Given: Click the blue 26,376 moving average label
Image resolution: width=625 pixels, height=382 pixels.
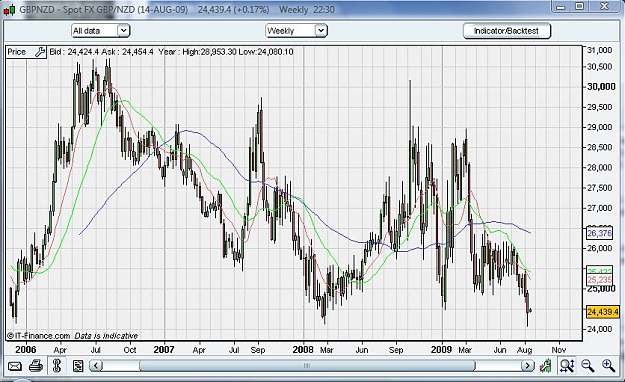Looking at the screenshot, I should [x=599, y=233].
